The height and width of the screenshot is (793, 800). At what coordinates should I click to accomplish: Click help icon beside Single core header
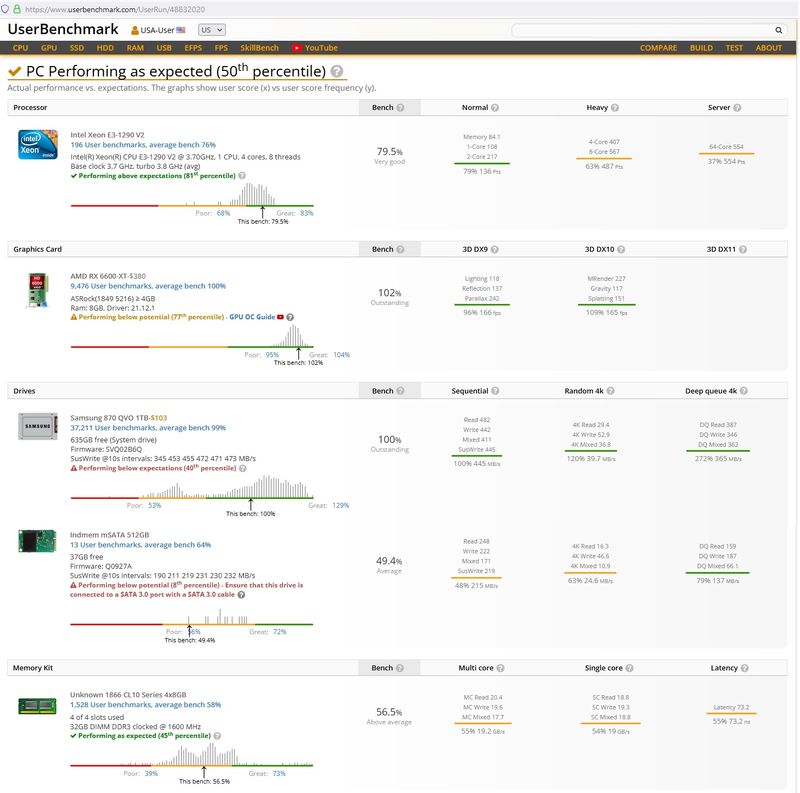(630, 668)
